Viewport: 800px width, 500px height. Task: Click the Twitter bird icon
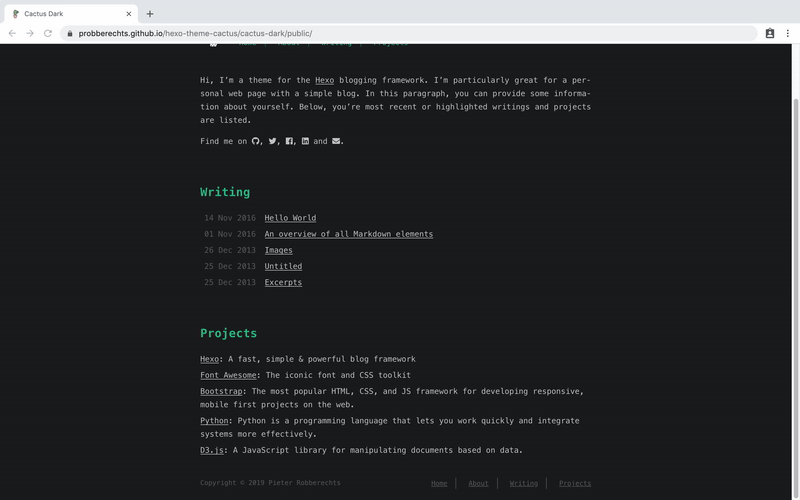(x=273, y=141)
